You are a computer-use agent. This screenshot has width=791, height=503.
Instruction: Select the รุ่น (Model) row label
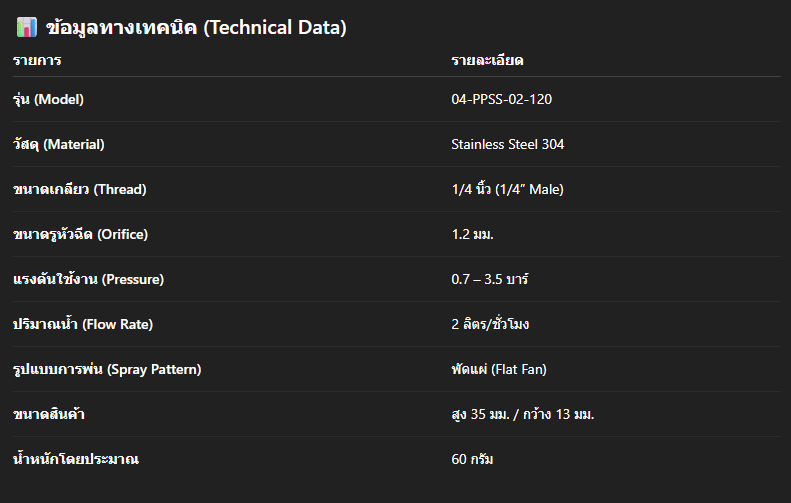(x=48, y=99)
